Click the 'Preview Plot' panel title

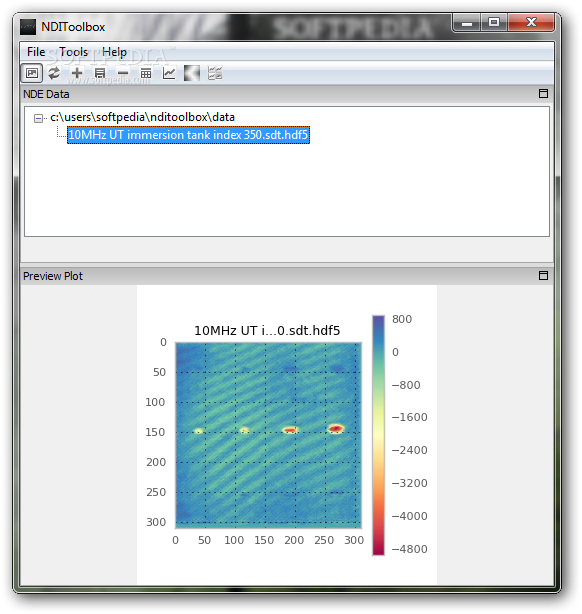(53, 276)
